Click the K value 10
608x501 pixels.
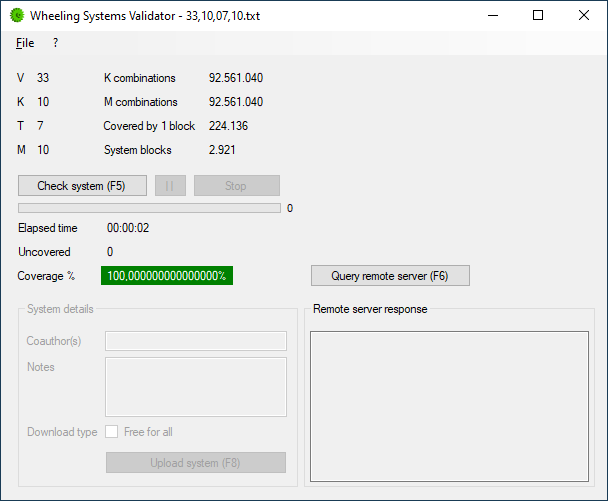point(43,102)
